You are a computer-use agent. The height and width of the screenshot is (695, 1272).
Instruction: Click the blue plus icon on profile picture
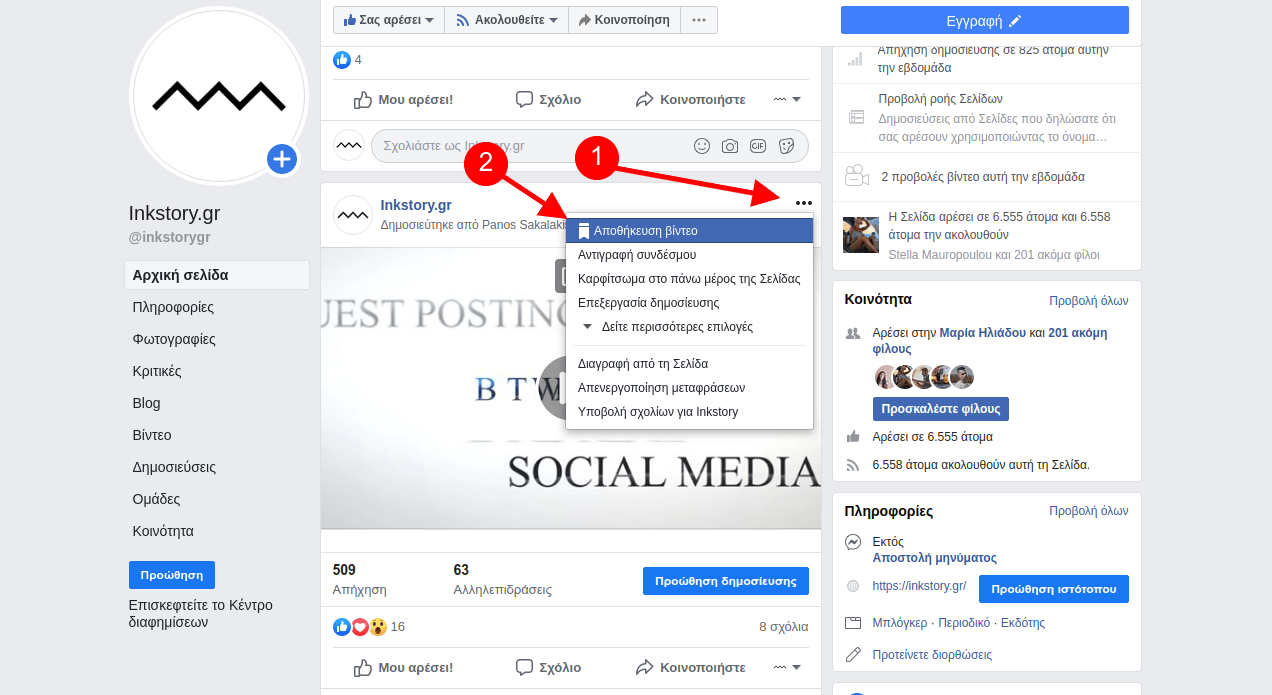click(281, 158)
